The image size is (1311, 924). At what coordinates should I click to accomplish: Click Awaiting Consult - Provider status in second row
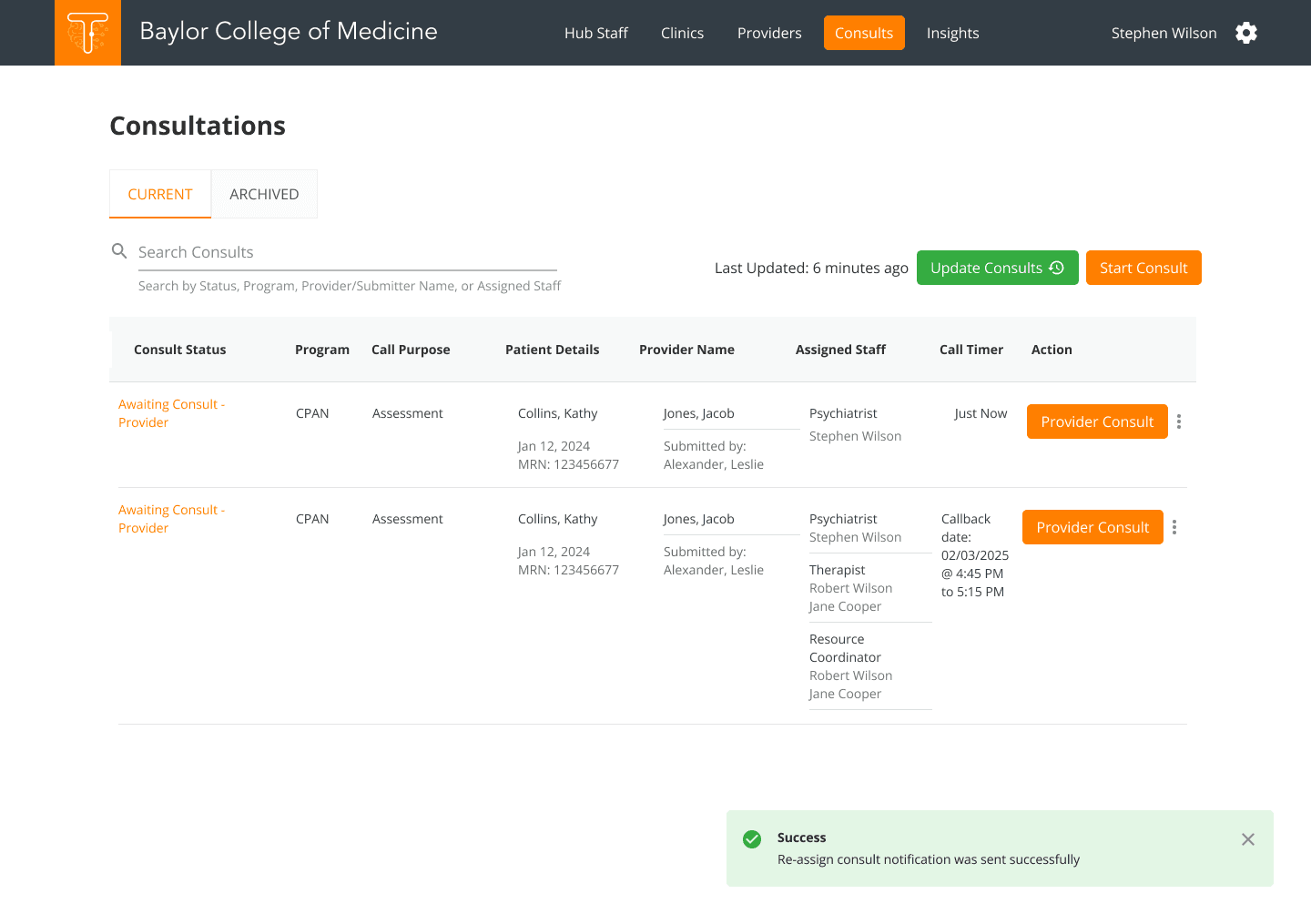point(171,519)
